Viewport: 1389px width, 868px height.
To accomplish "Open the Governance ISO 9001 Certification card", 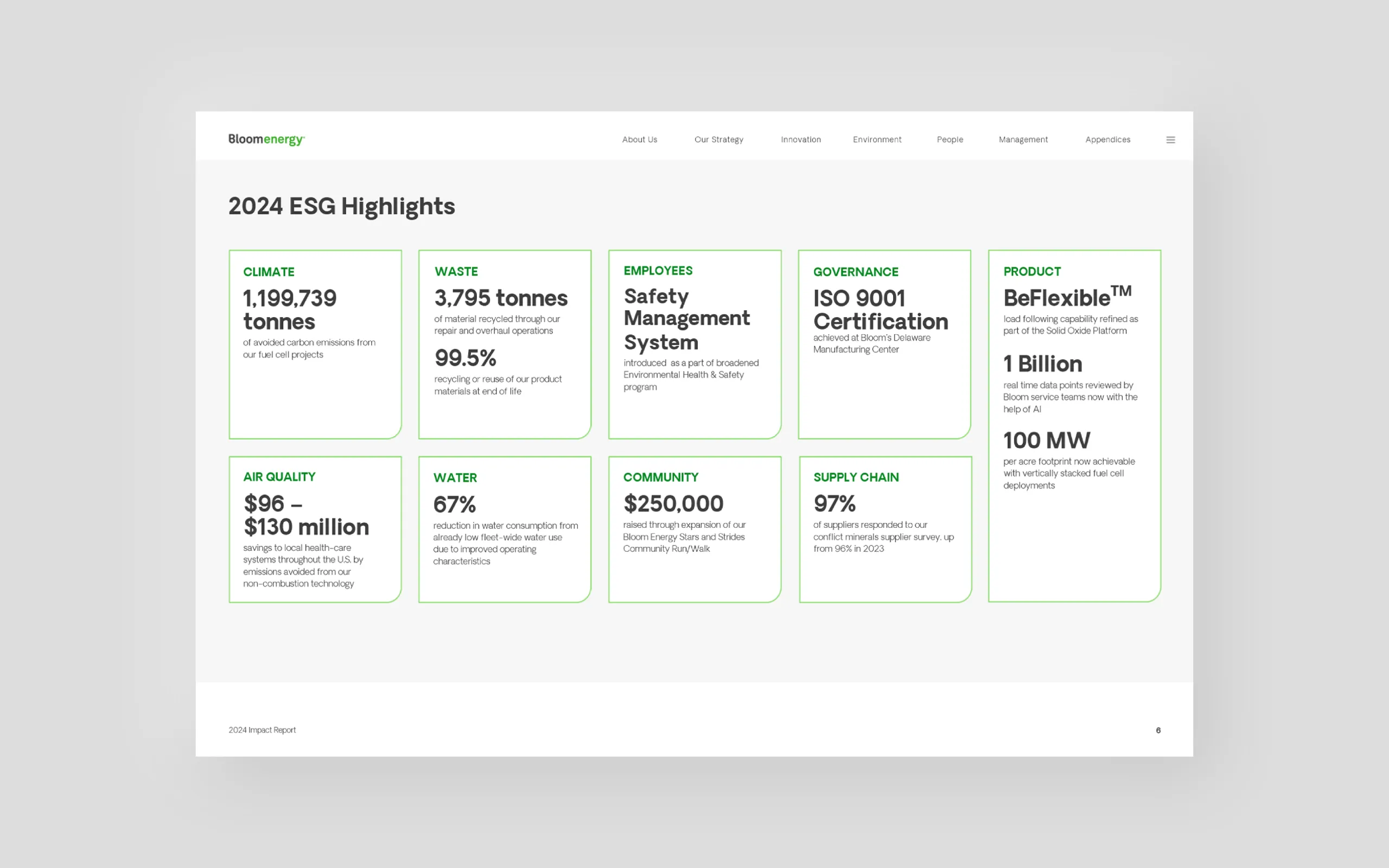I will coord(884,344).
